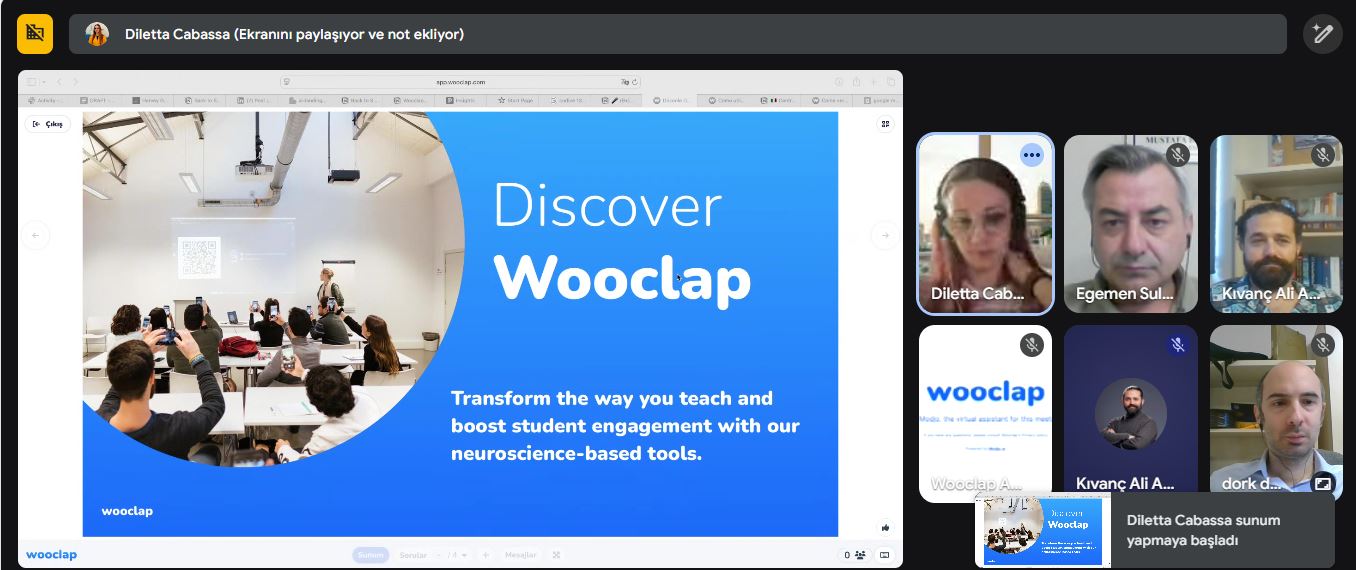The height and width of the screenshot is (570, 1356).
Task: Click the thumbs-up like icon beside the slide
Action: coord(885,527)
